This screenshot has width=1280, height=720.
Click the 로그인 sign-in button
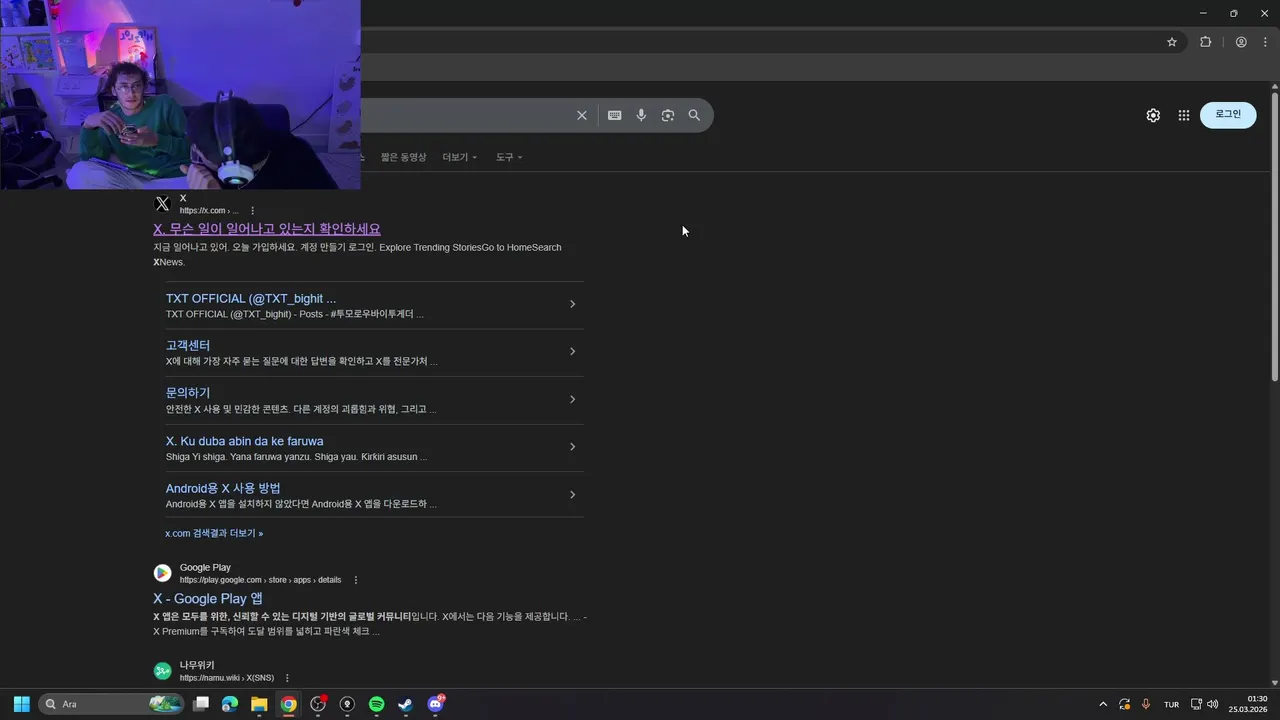[x=1228, y=114]
